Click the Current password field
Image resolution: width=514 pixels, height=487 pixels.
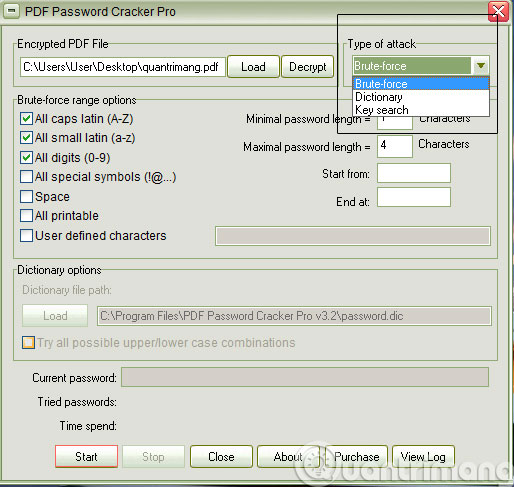tap(305, 377)
